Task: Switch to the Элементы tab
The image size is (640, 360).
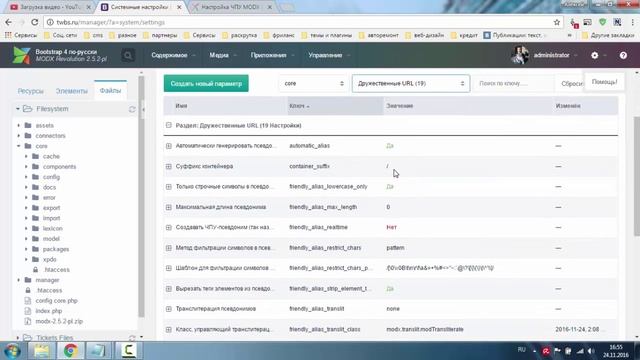Action: click(72, 91)
